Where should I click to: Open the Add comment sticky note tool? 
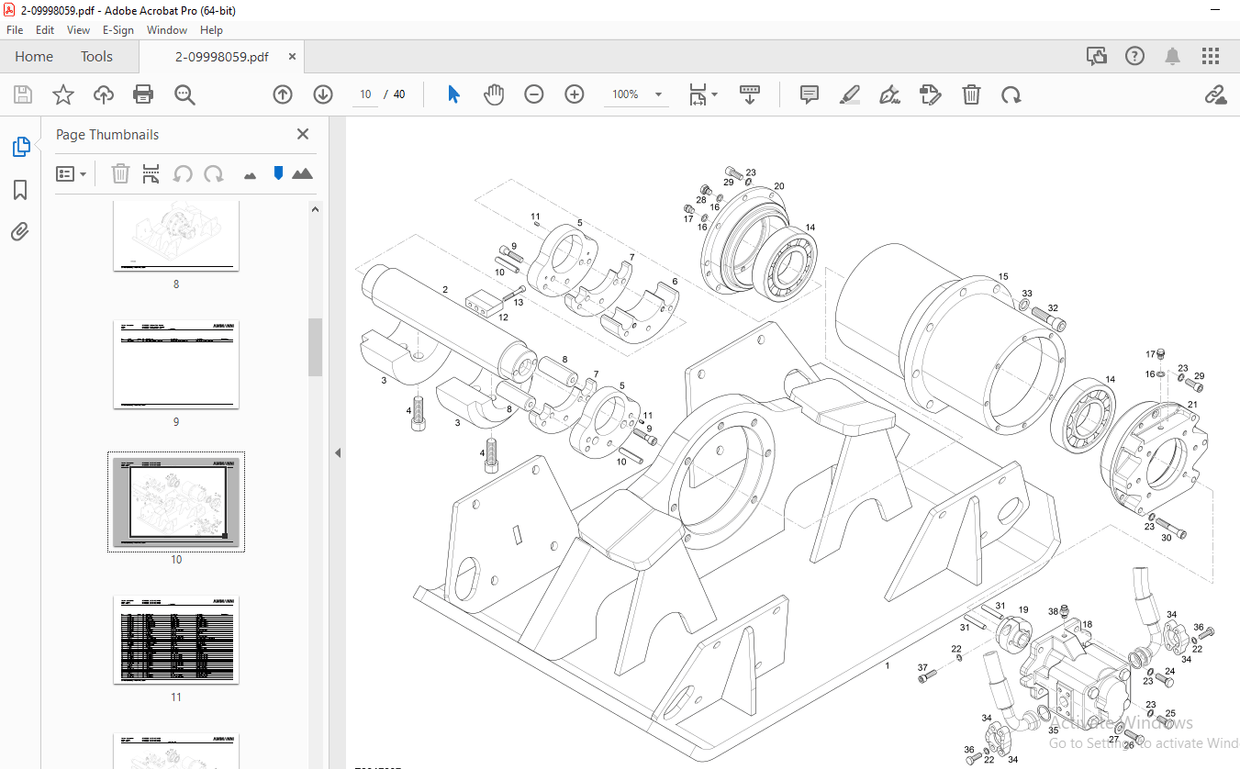coord(809,95)
